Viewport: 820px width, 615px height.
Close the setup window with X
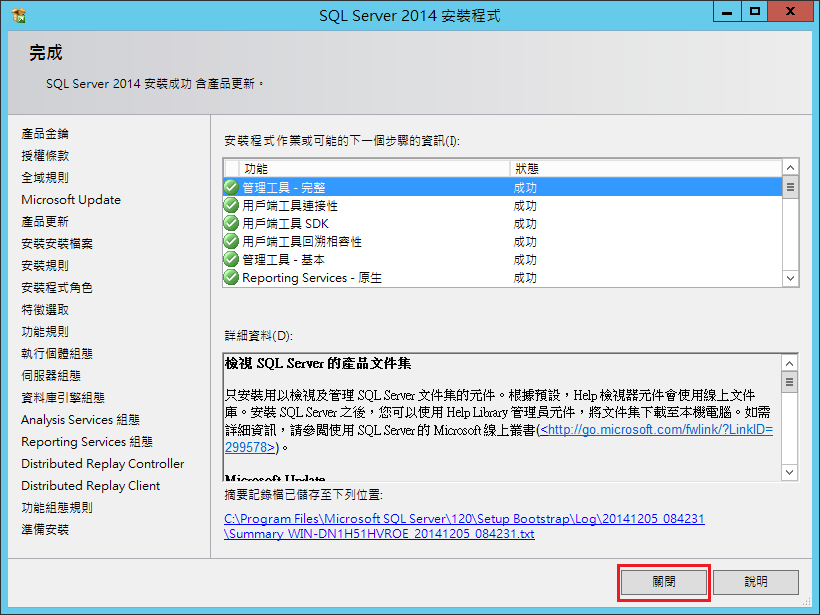(790, 12)
